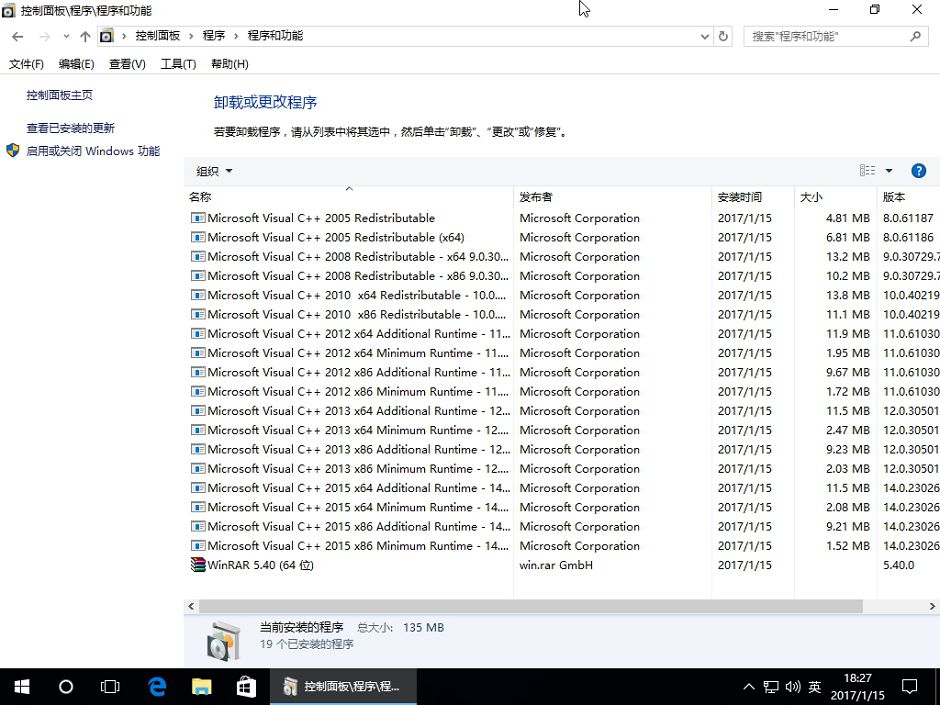Open File Explorer from taskbar

click(x=201, y=686)
